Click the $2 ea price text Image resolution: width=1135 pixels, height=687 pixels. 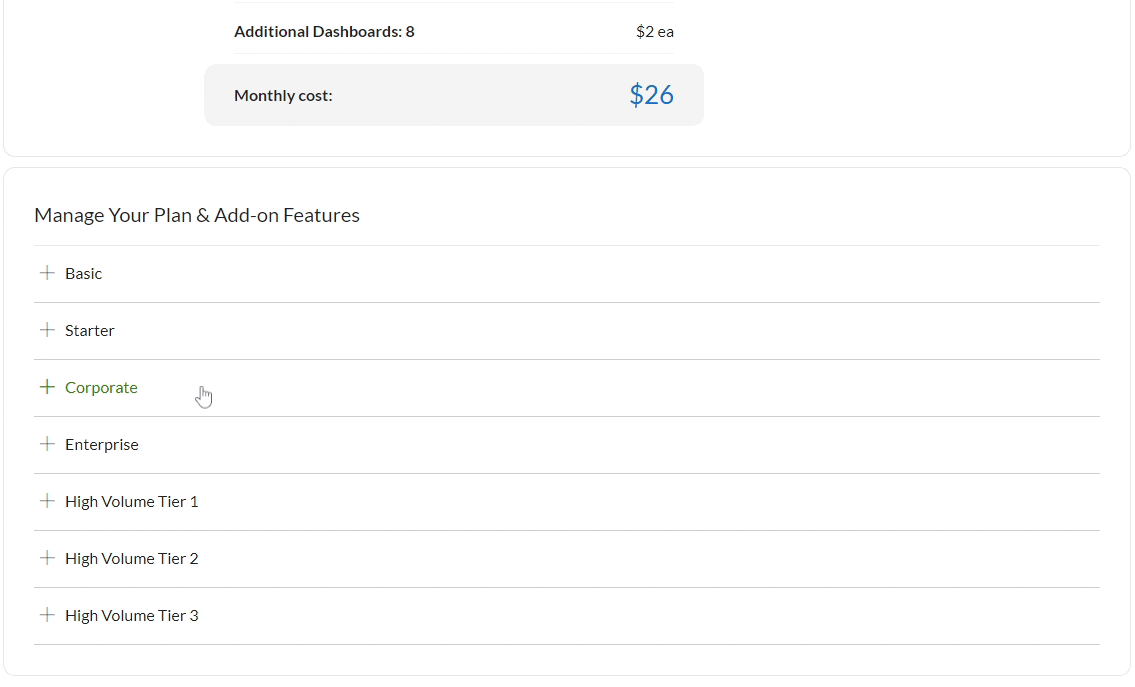[x=654, y=31]
